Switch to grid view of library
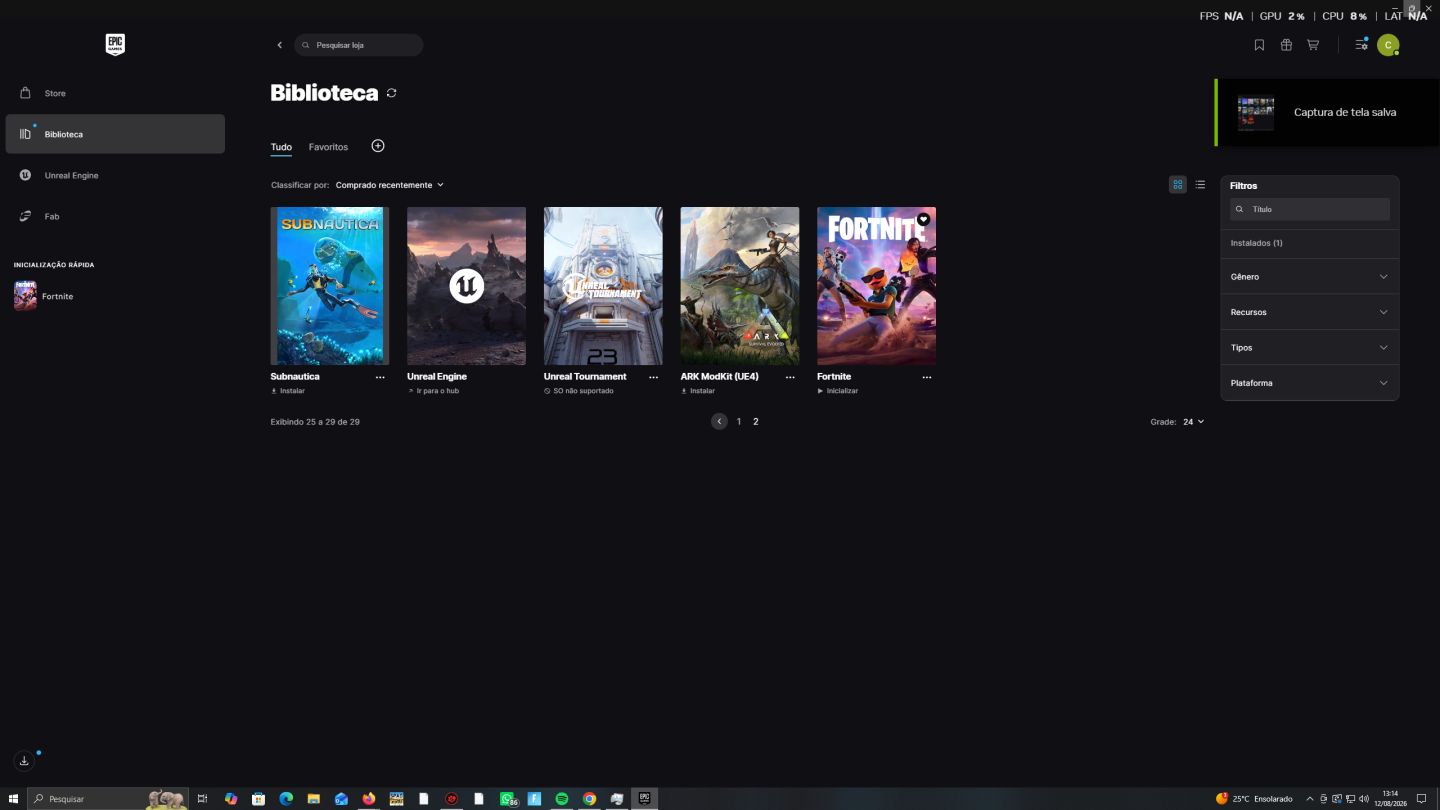1440x810 pixels. (1178, 185)
